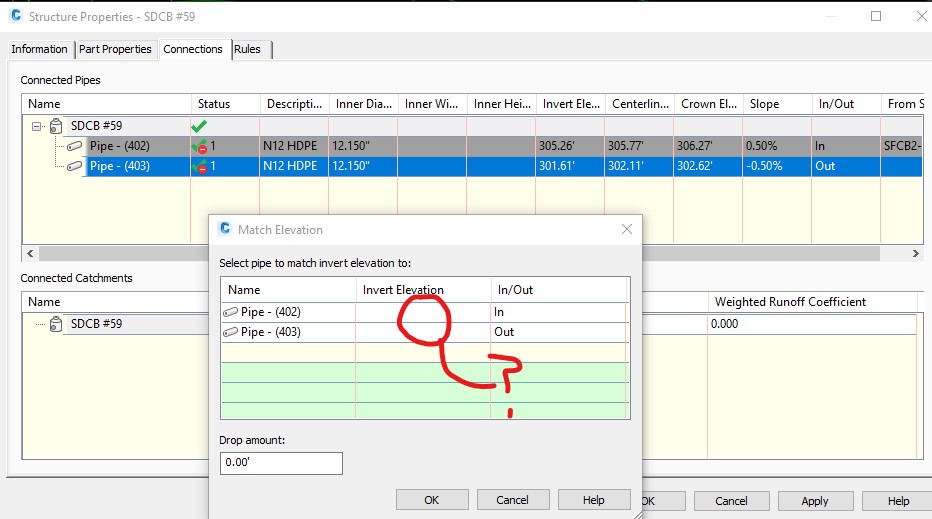Click the -0.50% slope cell

pyautogui.click(x=777, y=166)
